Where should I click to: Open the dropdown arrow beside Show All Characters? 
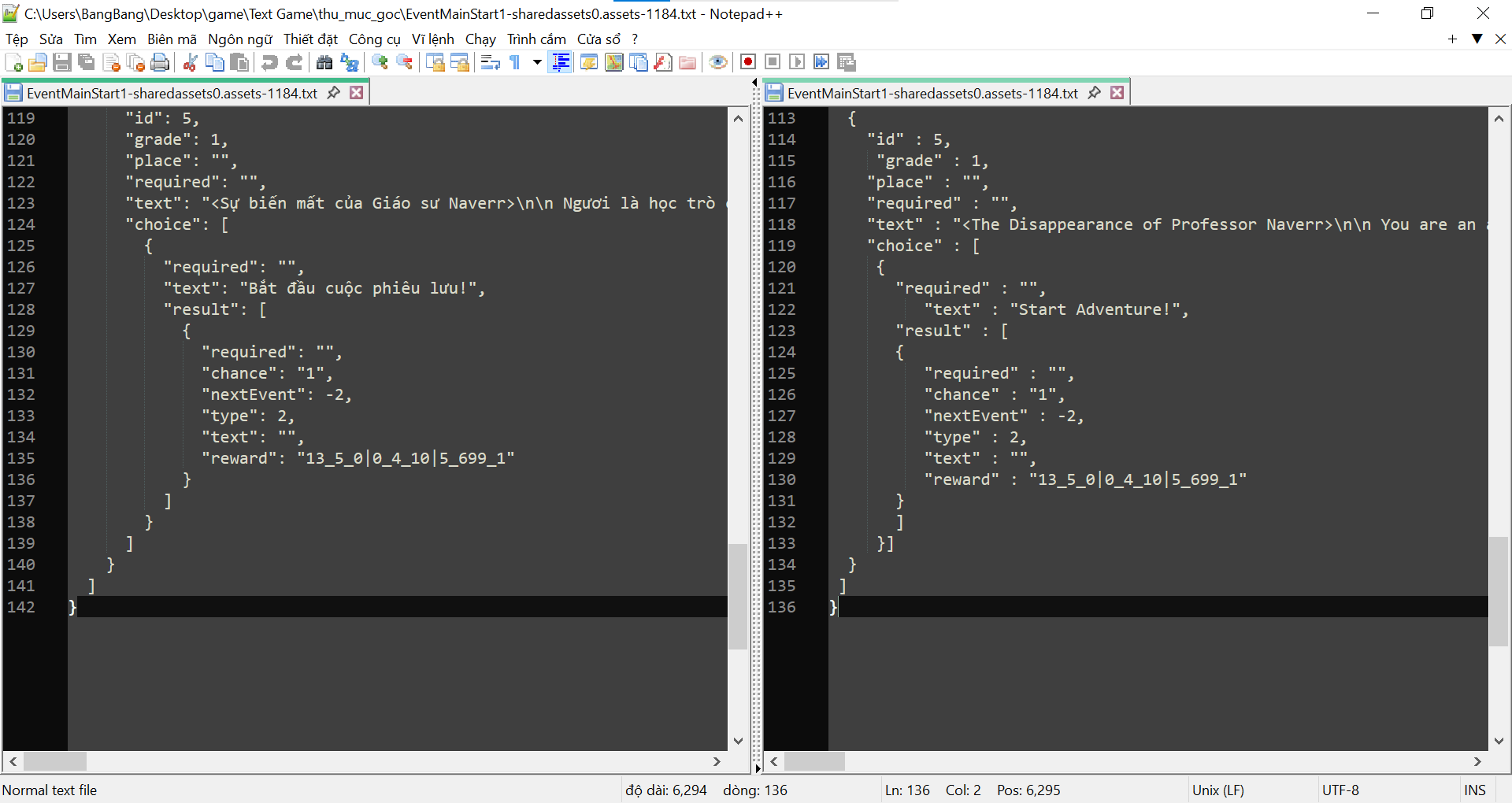pyautogui.click(x=537, y=62)
